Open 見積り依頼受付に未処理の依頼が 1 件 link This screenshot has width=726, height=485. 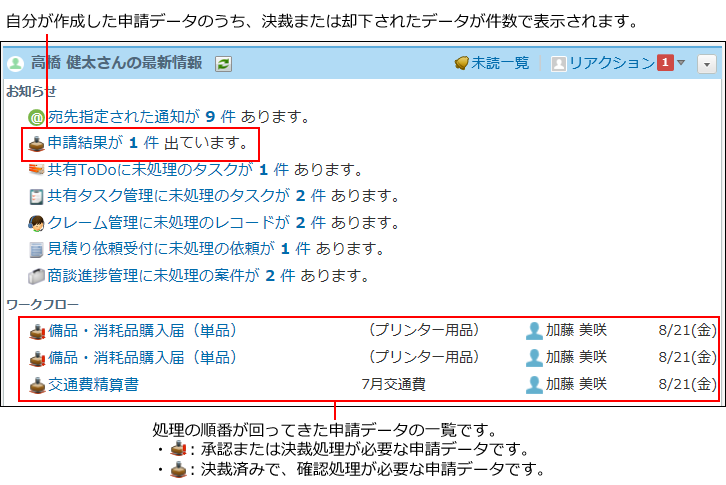coord(179,249)
